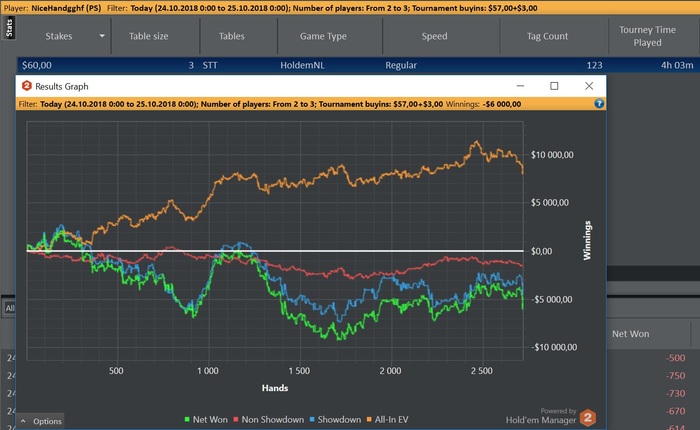Click the HoldemNL game type cell
The width and height of the screenshot is (700, 430).
click(302, 65)
